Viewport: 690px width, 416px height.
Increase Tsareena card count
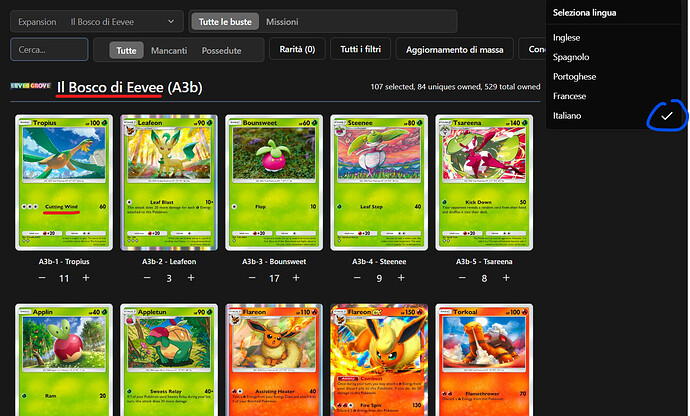[x=506, y=278]
